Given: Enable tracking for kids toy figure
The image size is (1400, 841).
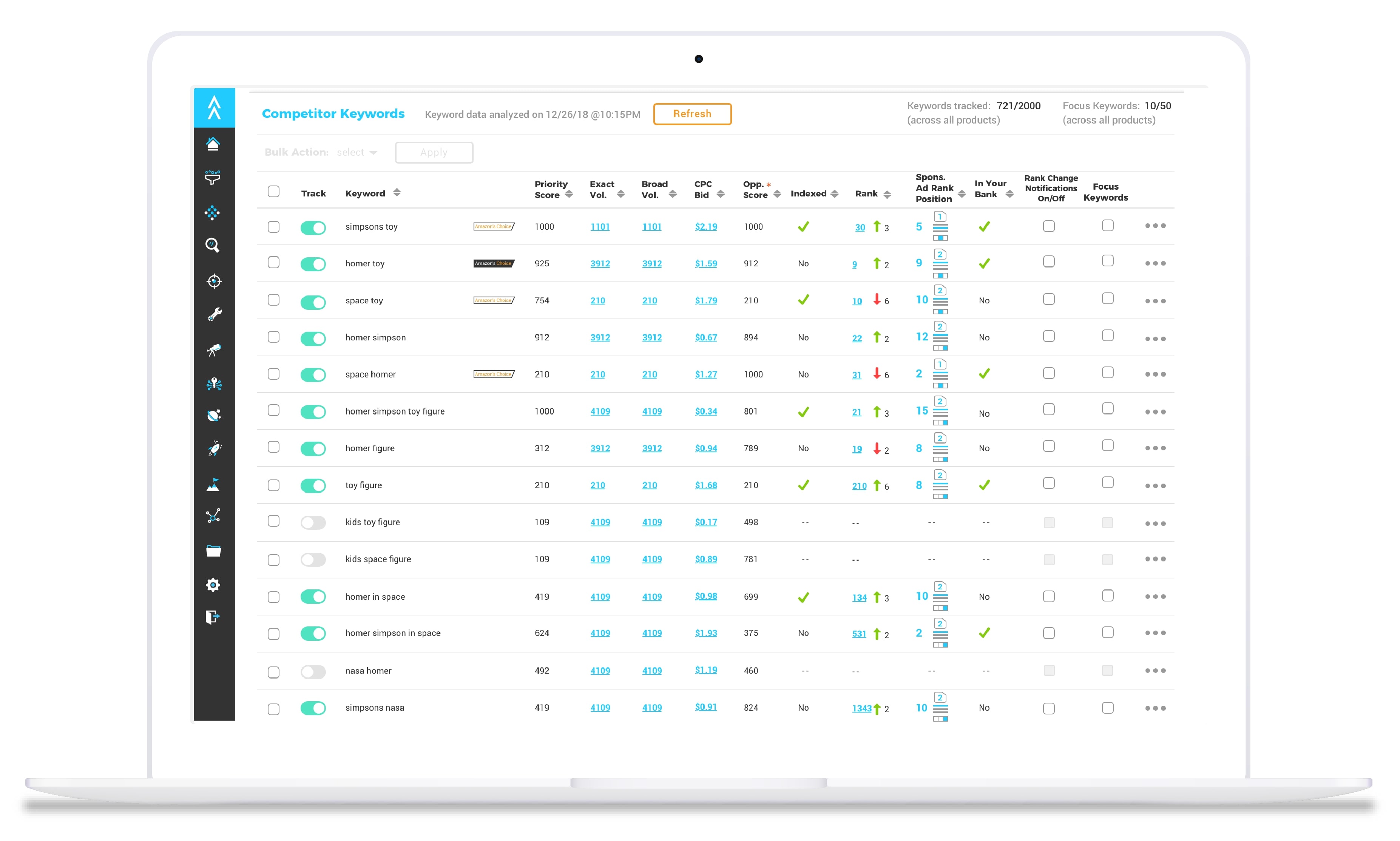Looking at the screenshot, I should [x=313, y=523].
